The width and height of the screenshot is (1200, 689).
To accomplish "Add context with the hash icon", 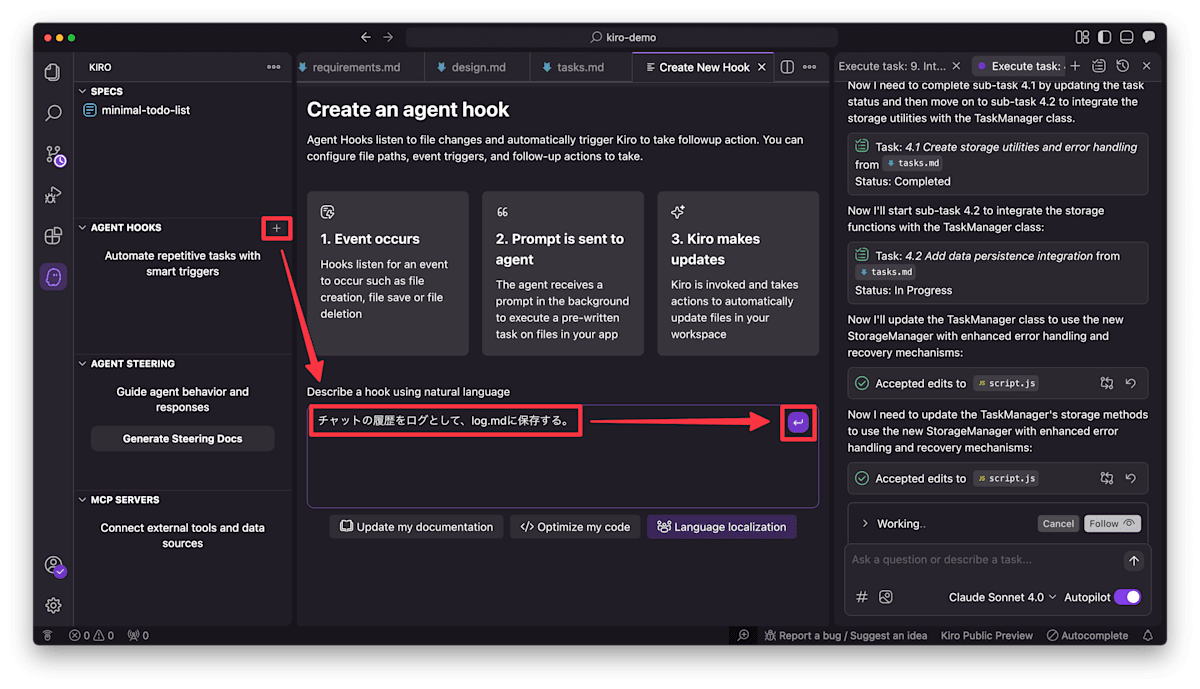I will [x=862, y=597].
